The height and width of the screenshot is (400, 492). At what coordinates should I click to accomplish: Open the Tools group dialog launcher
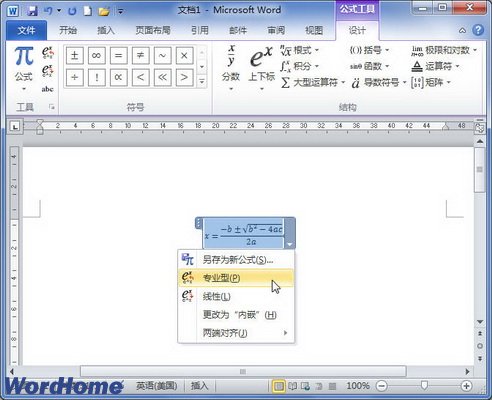(52, 107)
